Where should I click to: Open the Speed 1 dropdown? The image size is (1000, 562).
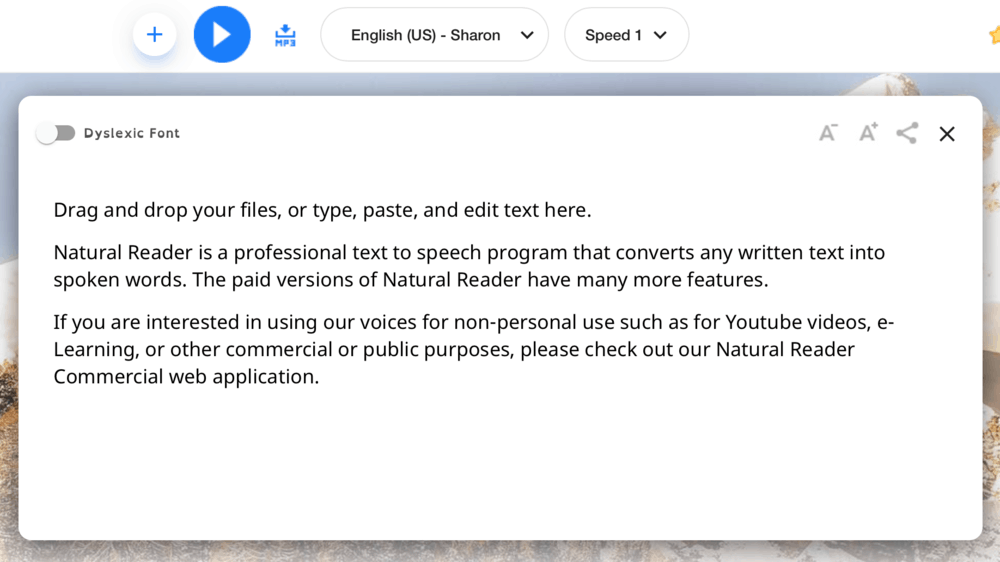tap(626, 35)
